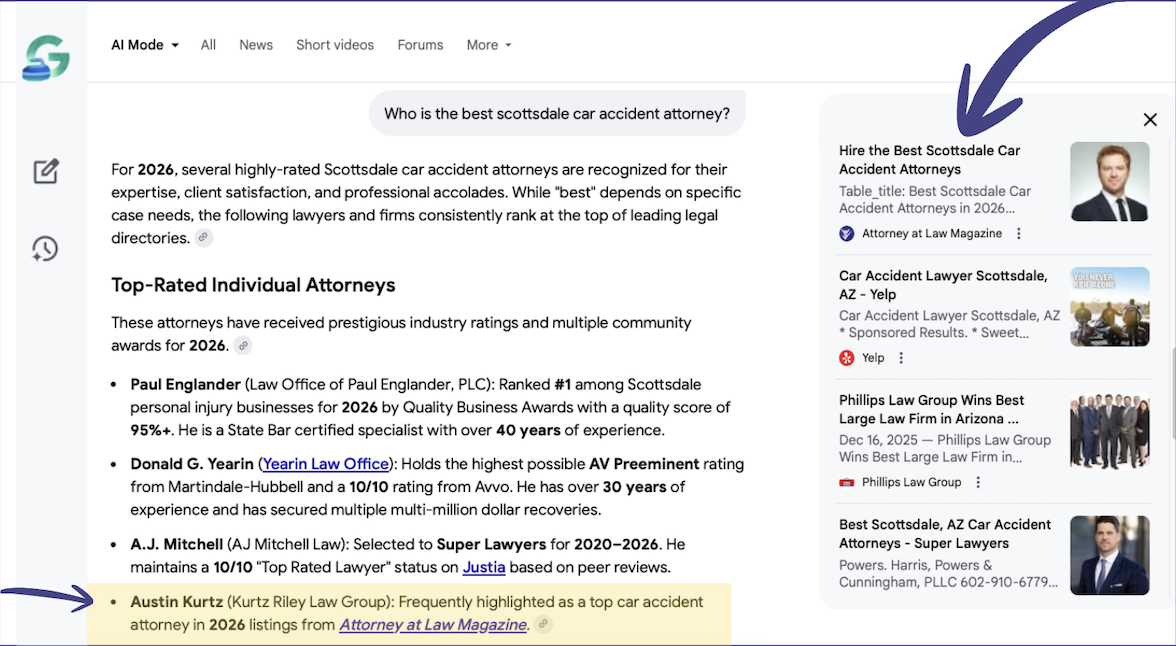Click the Phillips Law Group team photo thumbnail

coord(1109,431)
